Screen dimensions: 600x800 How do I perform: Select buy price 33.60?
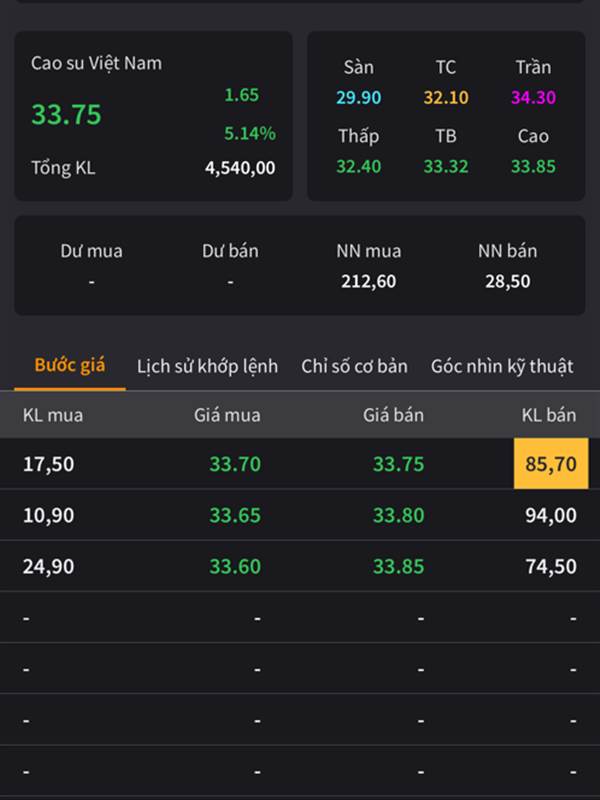(235, 566)
